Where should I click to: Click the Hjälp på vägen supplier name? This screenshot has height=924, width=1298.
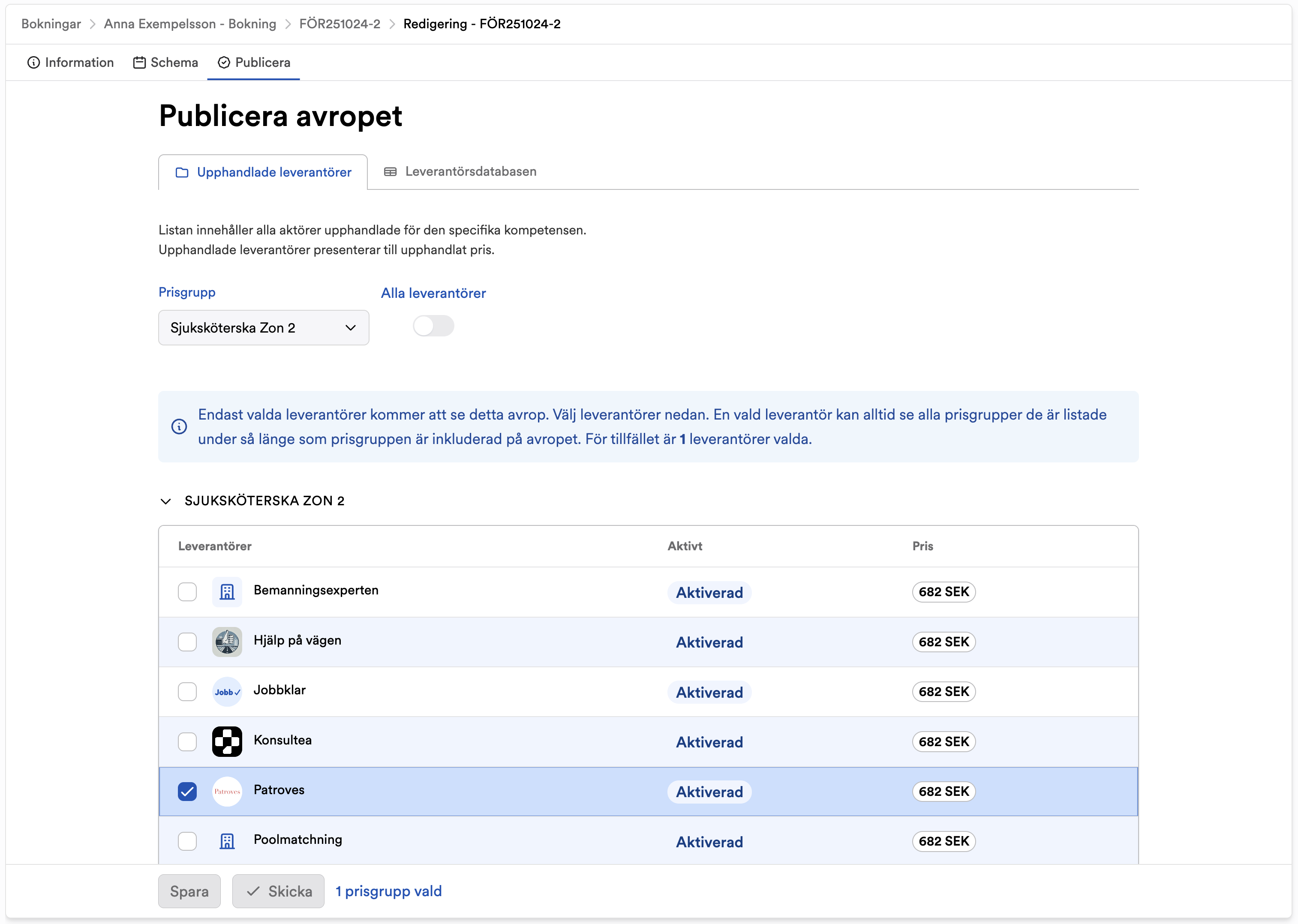point(297,640)
